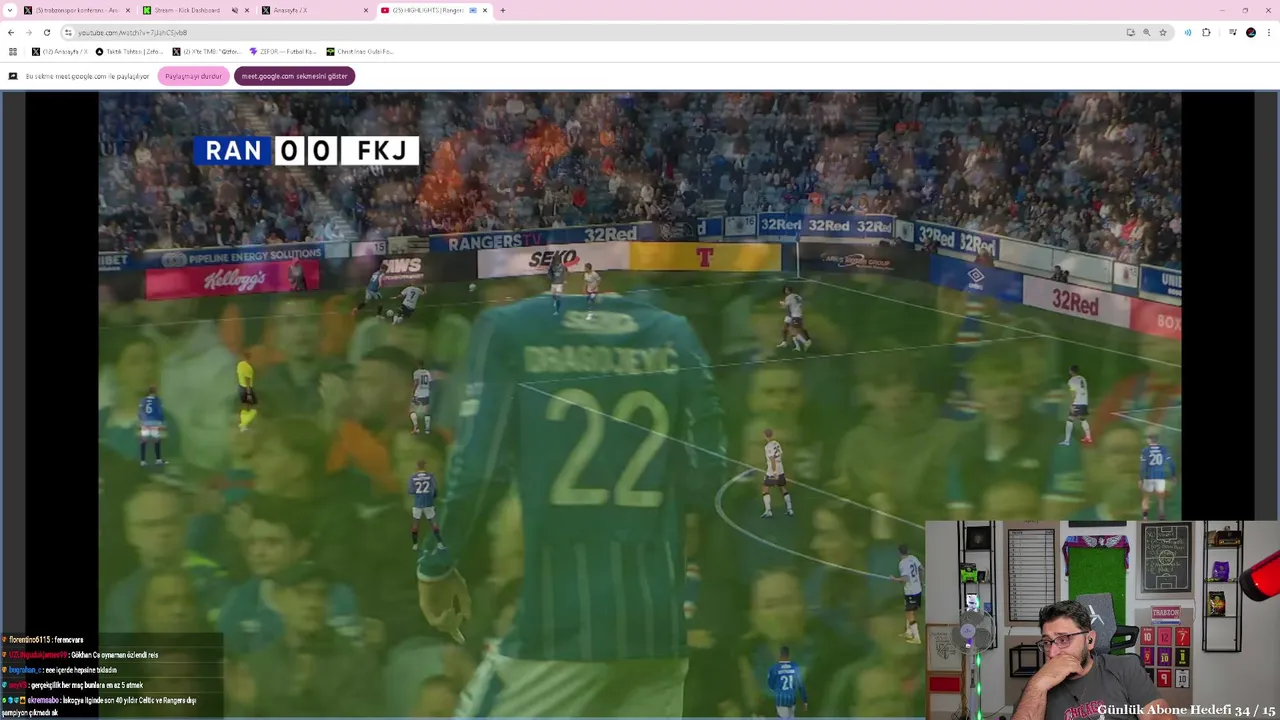Open the Chrome profile avatar
This screenshot has width=1280, height=720.
pyautogui.click(x=1251, y=32)
